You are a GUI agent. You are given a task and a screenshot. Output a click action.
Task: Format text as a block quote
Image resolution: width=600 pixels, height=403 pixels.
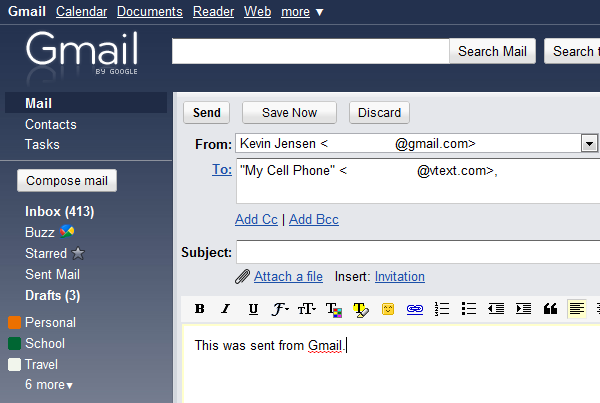click(x=550, y=308)
